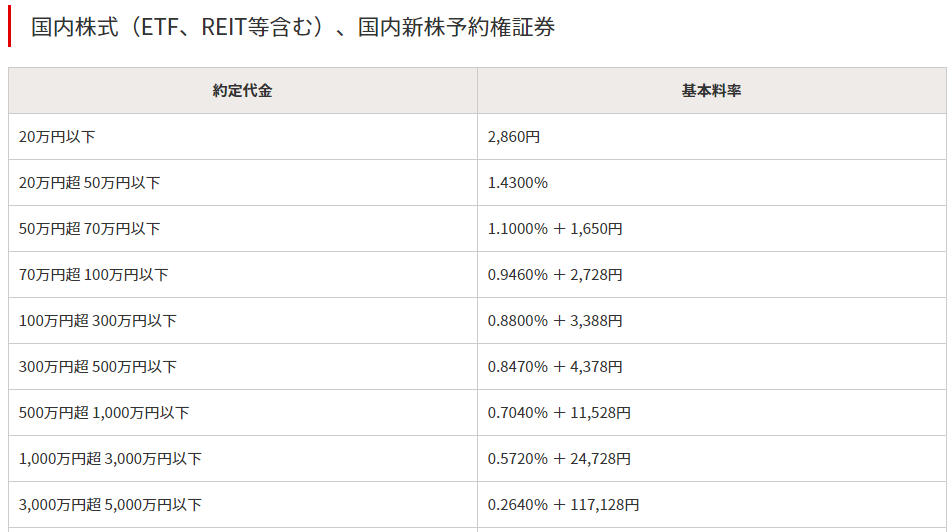The image size is (952, 532).
Task: Click the 0.9460% + 2,728円 cell
Action: point(712,275)
